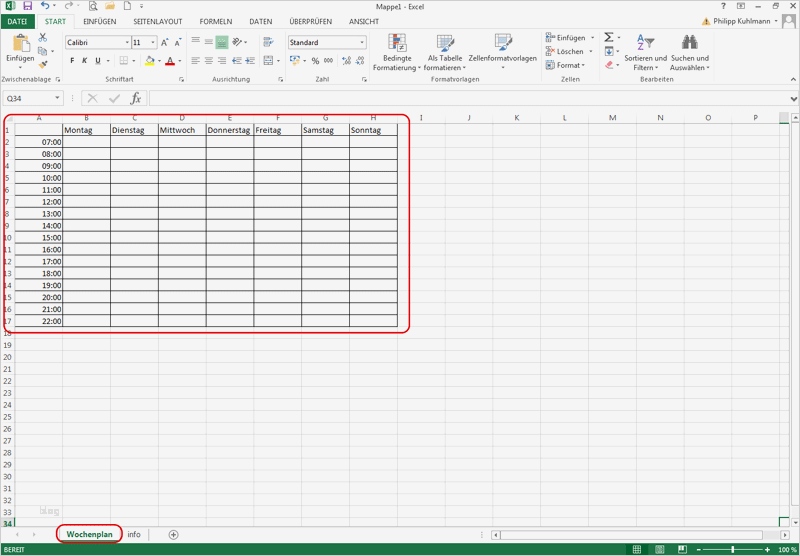Viewport: 800px width, 556px height.
Task: Add a decimal place
Action: point(346,61)
